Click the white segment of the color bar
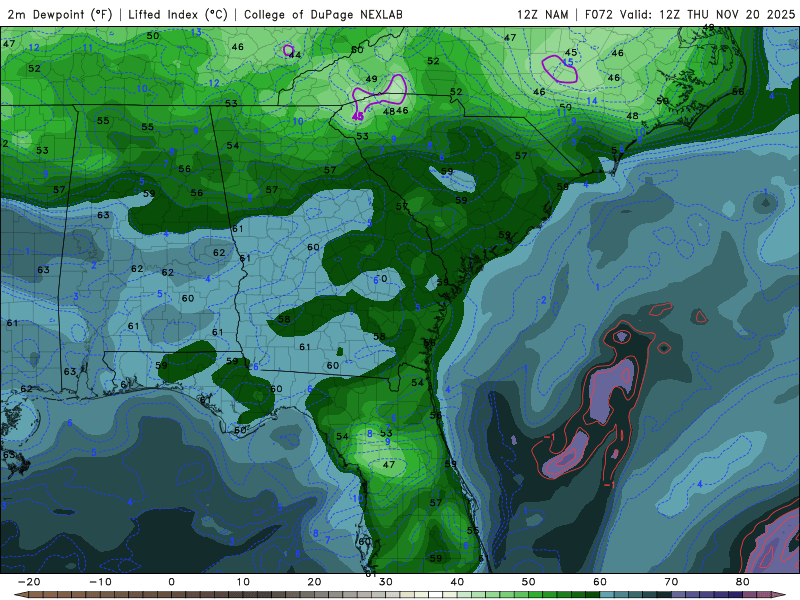800x600 pixels. (436, 595)
